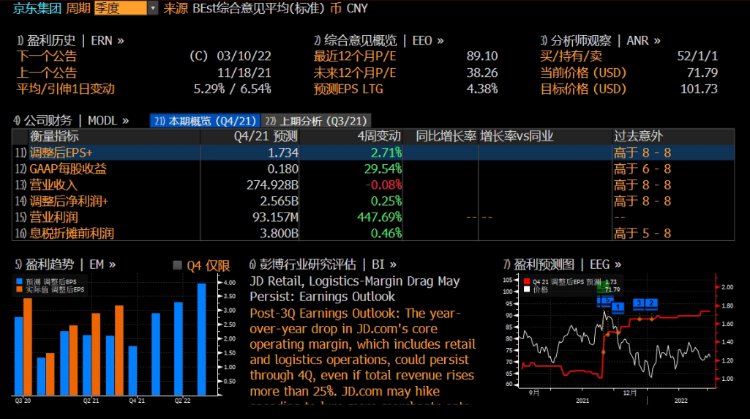Screen dimensions: 750x419
Task: Click the 买/持有/卖 label
Action: (571, 56)
